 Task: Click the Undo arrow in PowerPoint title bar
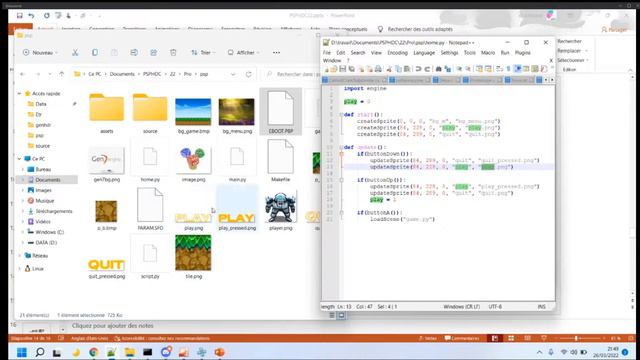pos(31,16)
